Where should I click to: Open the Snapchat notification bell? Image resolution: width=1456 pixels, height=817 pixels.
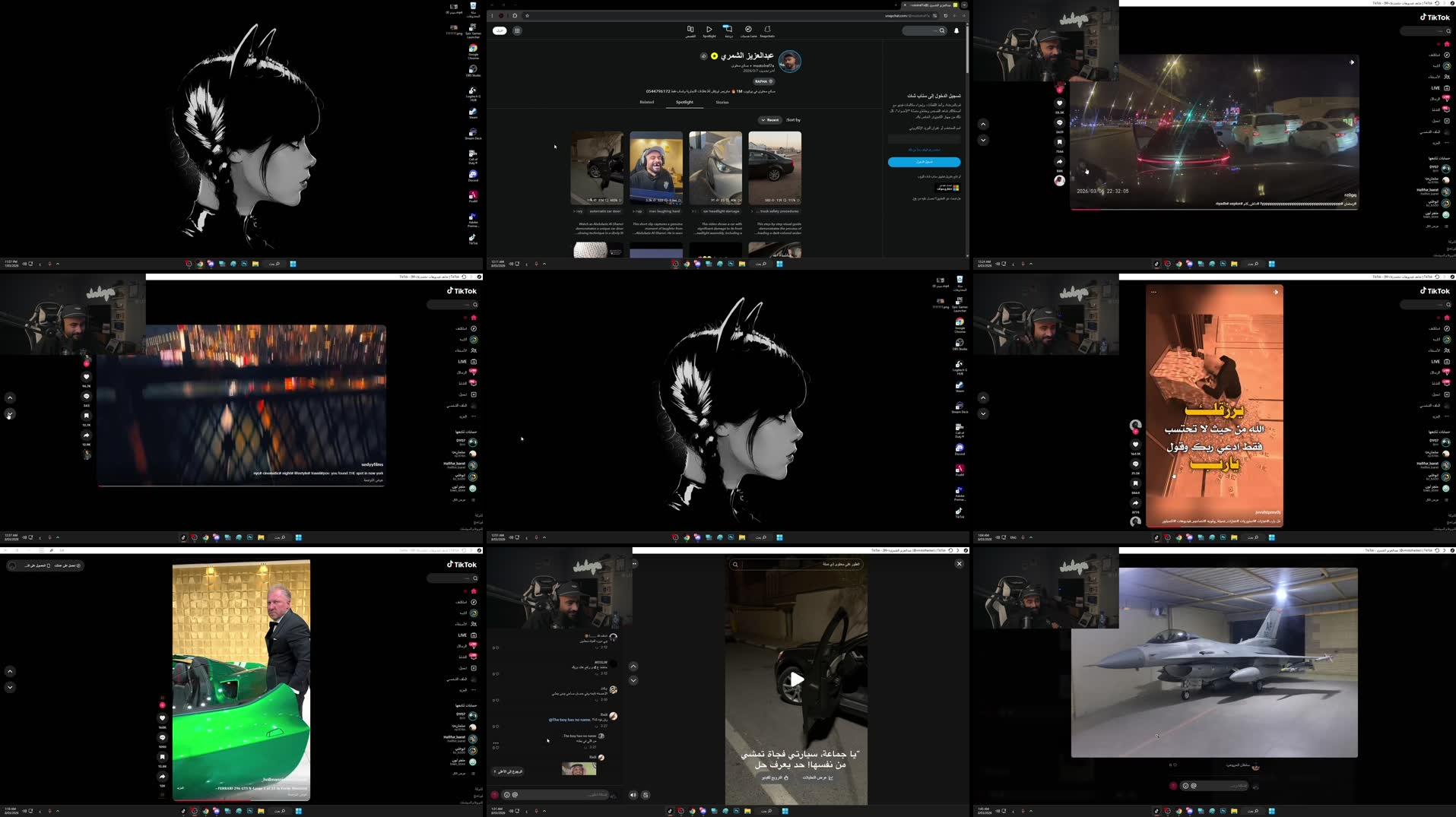(x=956, y=30)
